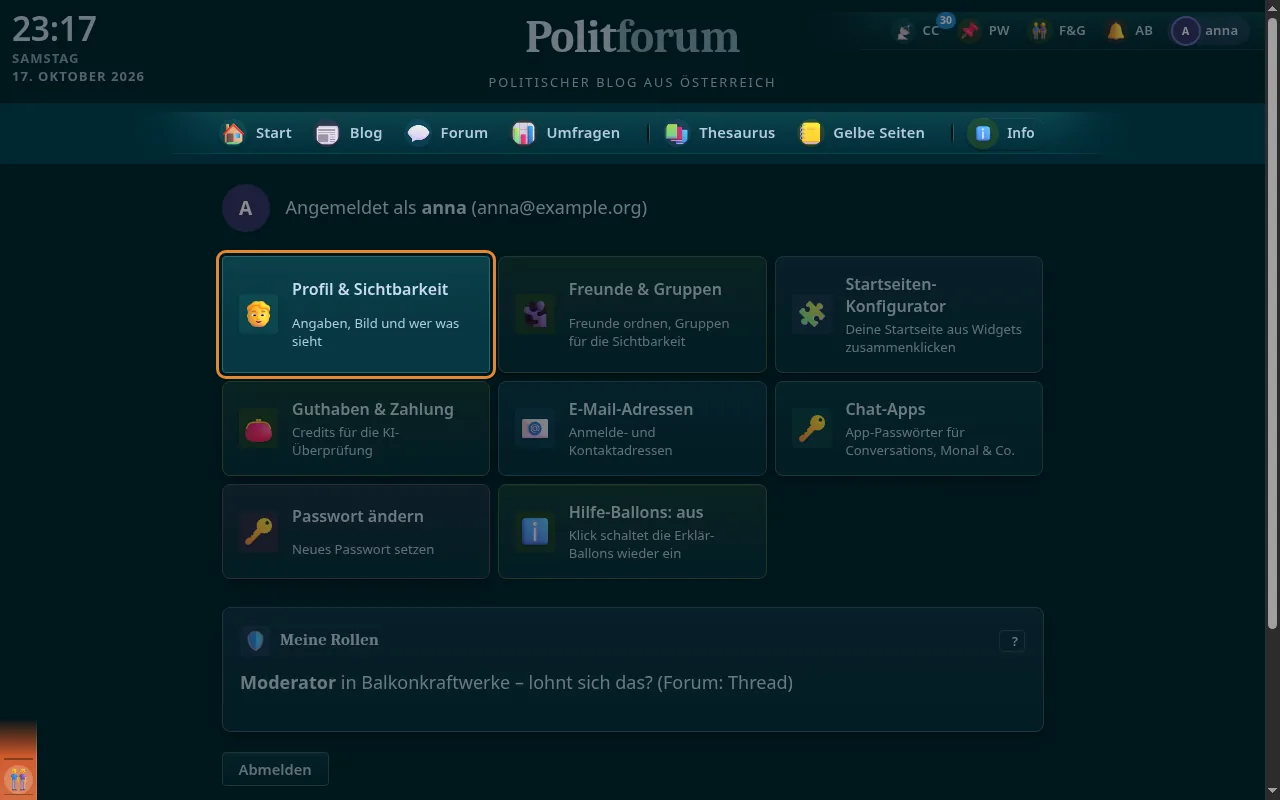Image resolution: width=1280 pixels, height=800 pixels.
Task: Click the blue Info icon in navigation
Action: (983, 133)
